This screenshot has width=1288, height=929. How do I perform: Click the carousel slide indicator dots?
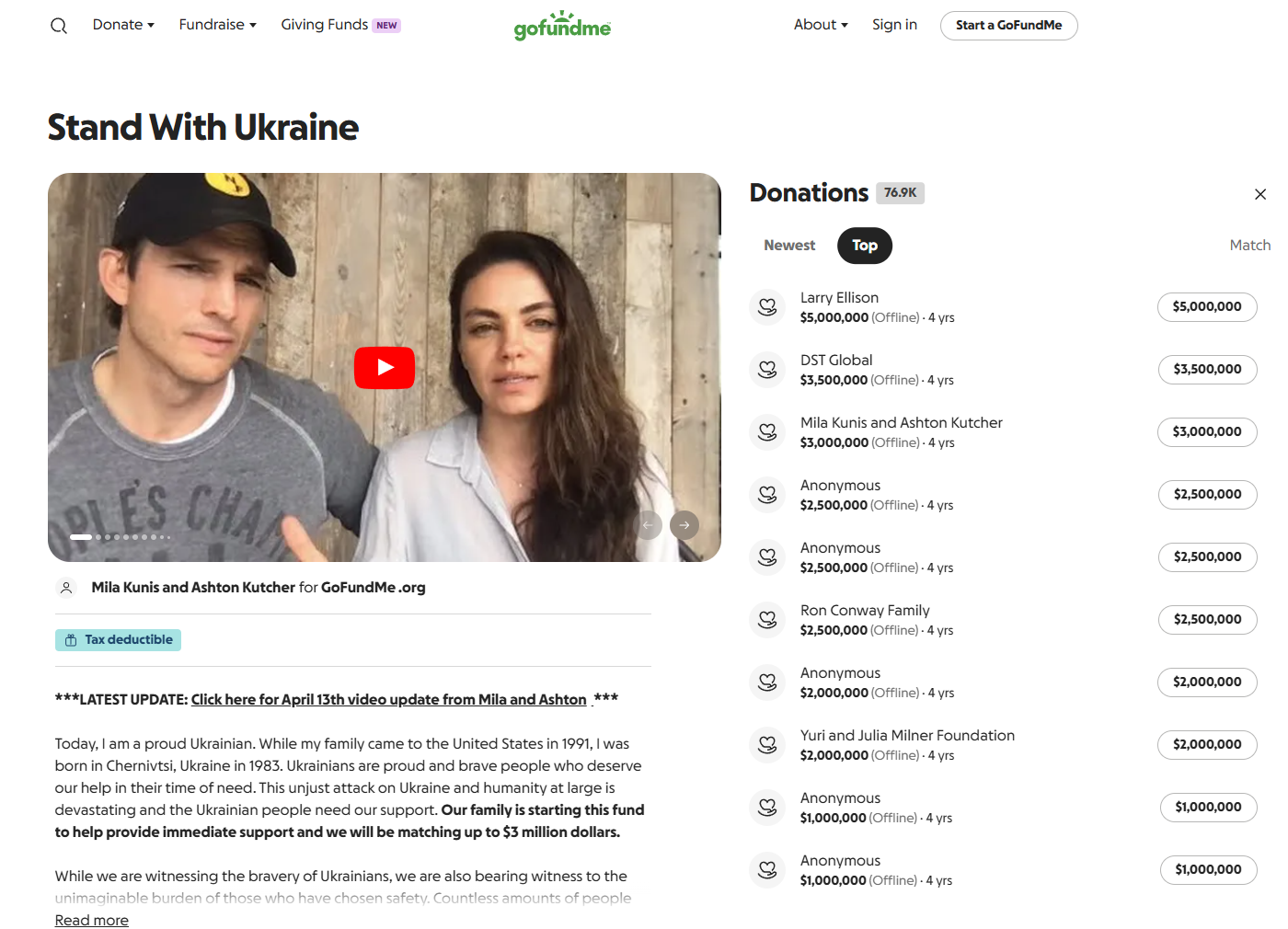coord(120,537)
